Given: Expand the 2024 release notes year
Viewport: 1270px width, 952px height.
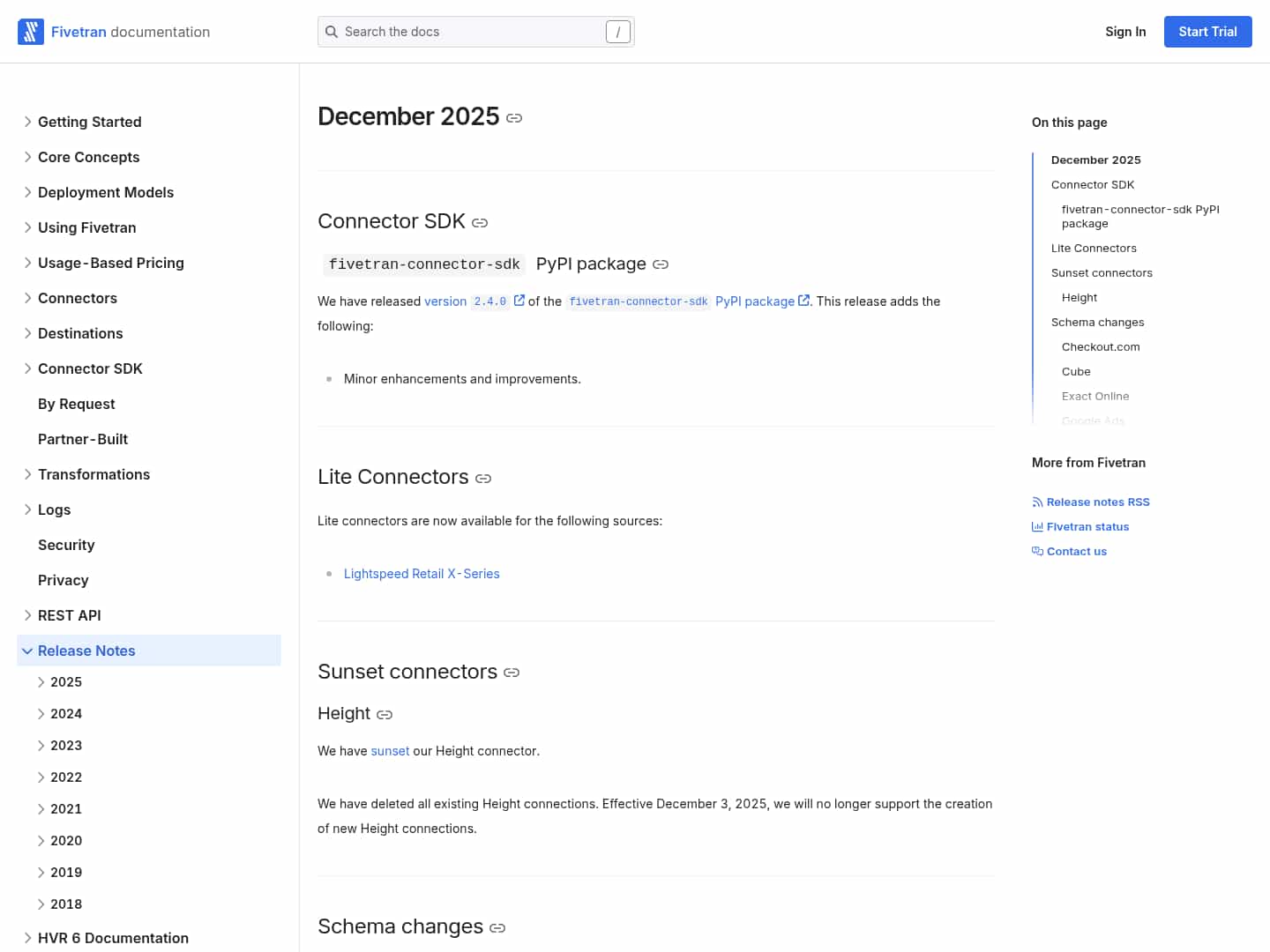Looking at the screenshot, I should coord(41,714).
